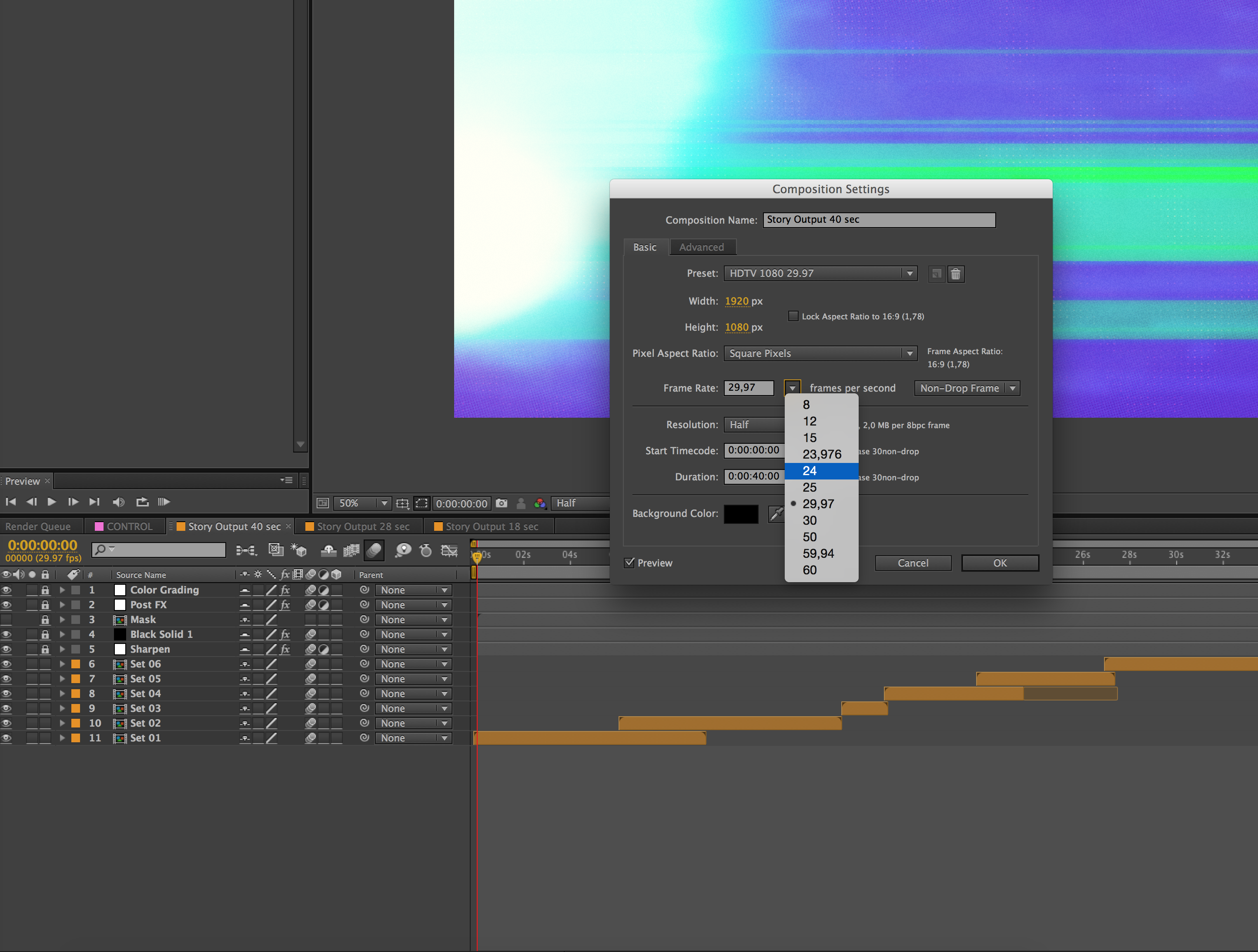Uncheck the Preview checkbox in dialog
Image resolution: width=1258 pixels, height=952 pixels.
(629, 563)
